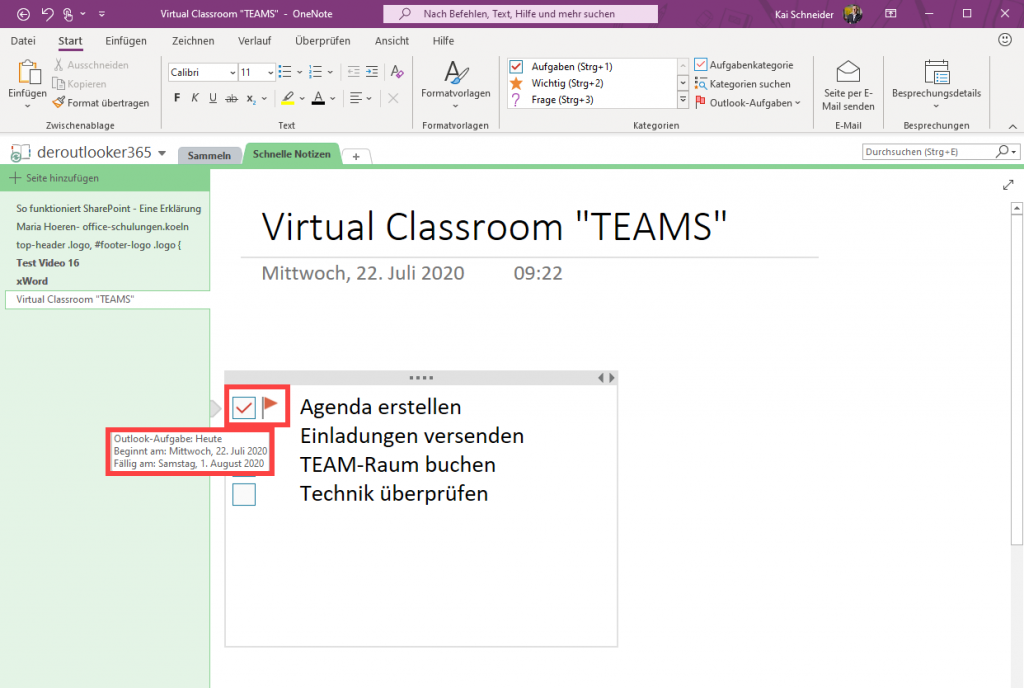Click Kategorien suchen icon

click(x=701, y=84)
